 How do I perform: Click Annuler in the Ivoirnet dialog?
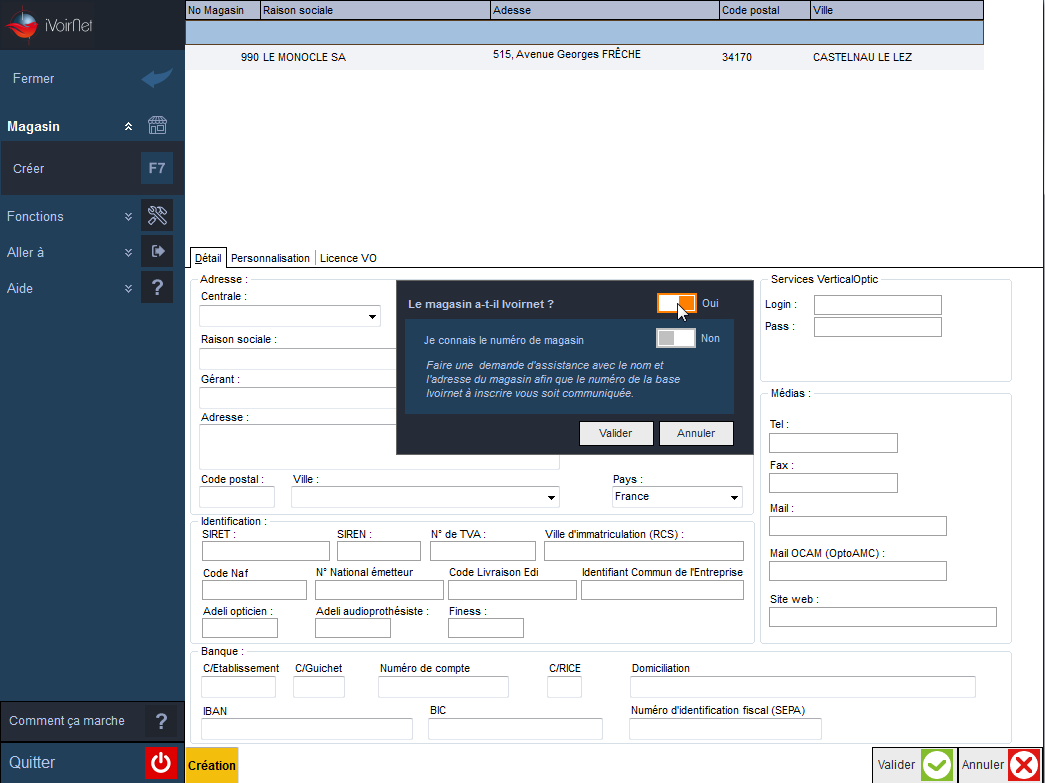[x=696, y=433]
